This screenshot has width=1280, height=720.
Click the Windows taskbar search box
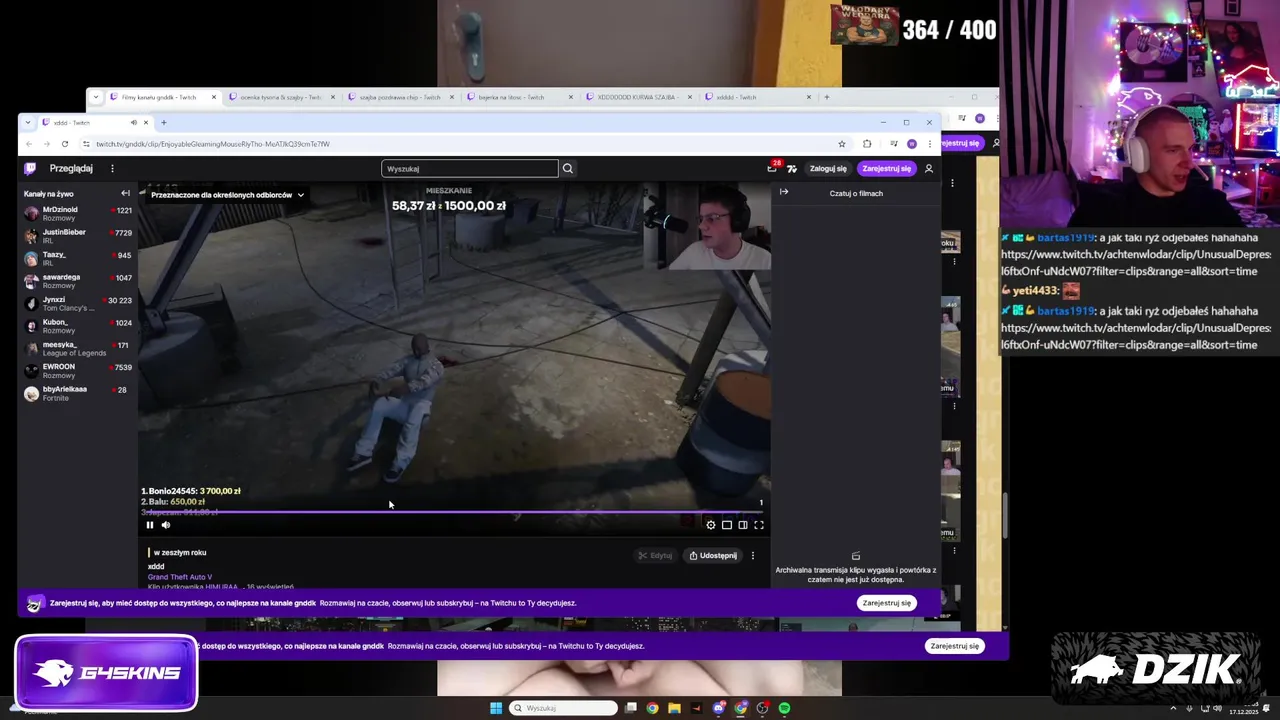(564, 708)
